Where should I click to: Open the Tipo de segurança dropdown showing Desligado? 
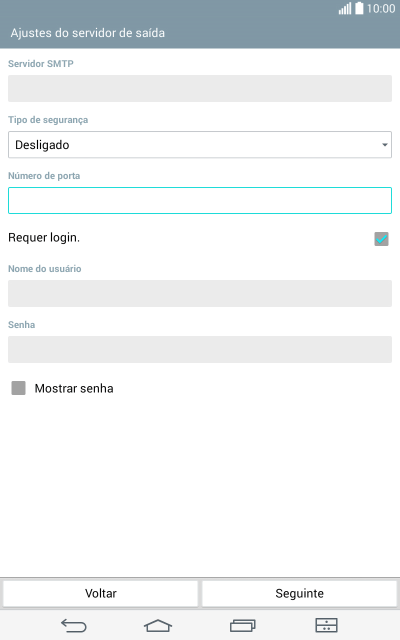pyautogui.click(x=200, y=144)
